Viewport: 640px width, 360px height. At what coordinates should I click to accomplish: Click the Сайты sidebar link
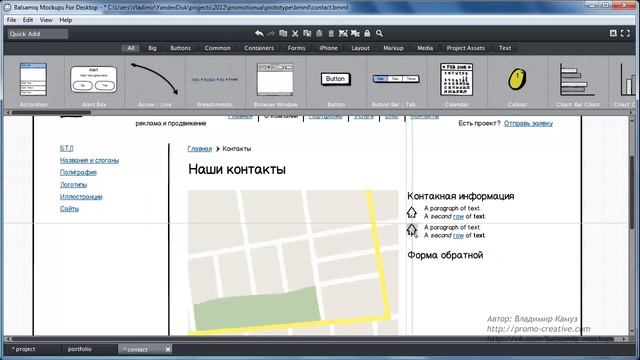coord(69,209)
